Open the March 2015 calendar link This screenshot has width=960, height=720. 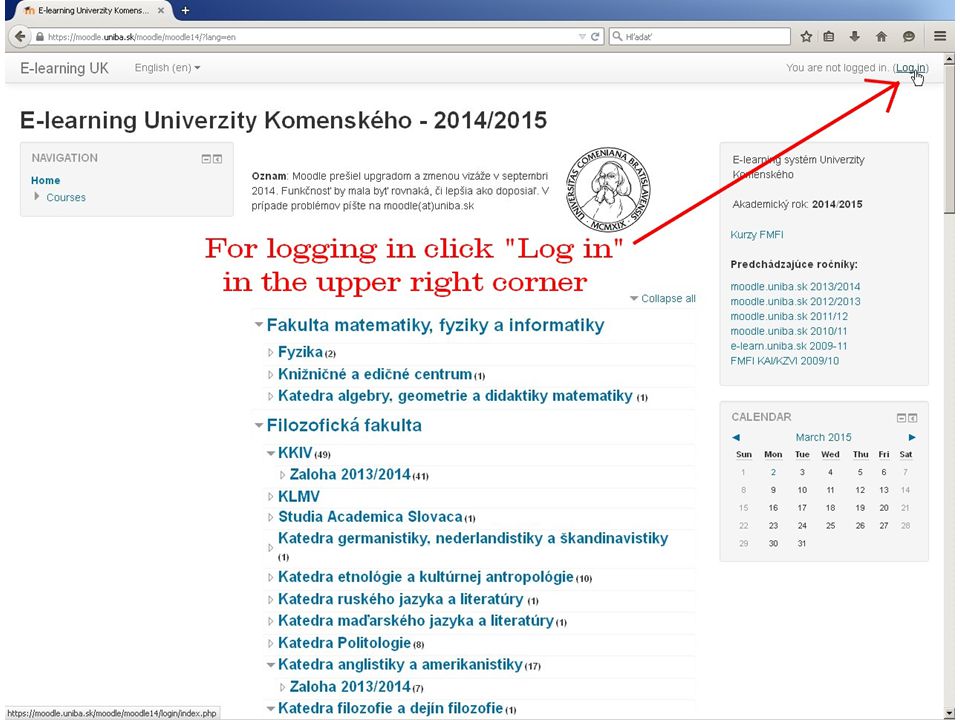pyautogui.click(x=823, y=437)
